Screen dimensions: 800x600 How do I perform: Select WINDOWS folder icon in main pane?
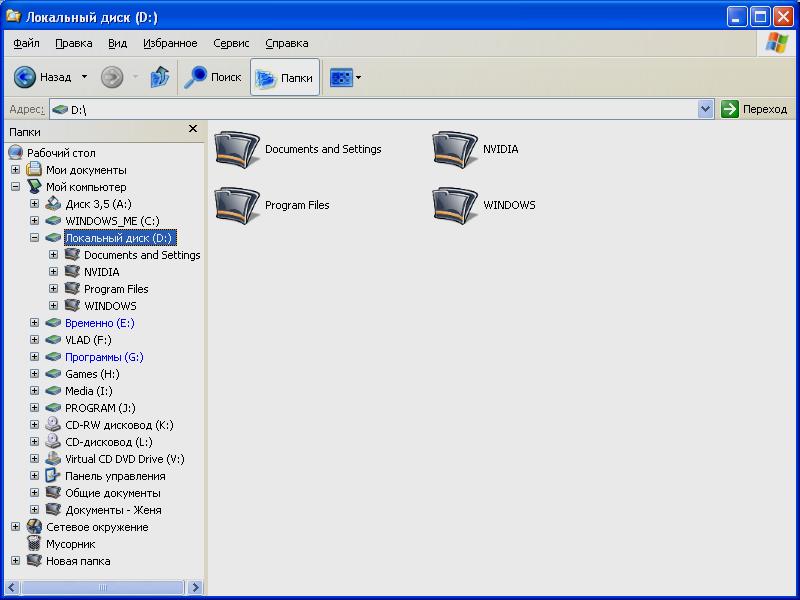tap(454, 206)
